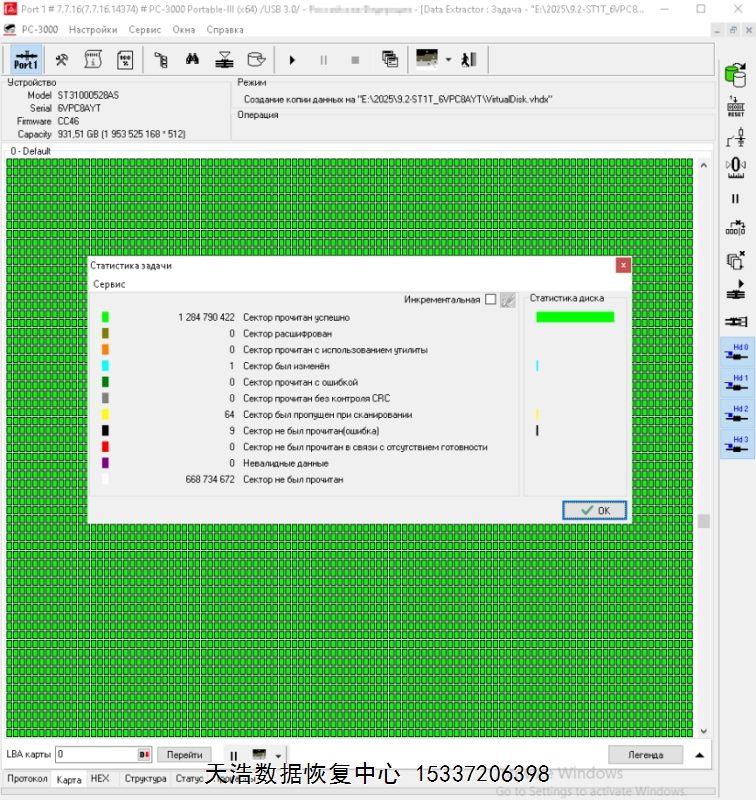Click the green disk copy icon
756x800 pixels.
tap(736, 74)
